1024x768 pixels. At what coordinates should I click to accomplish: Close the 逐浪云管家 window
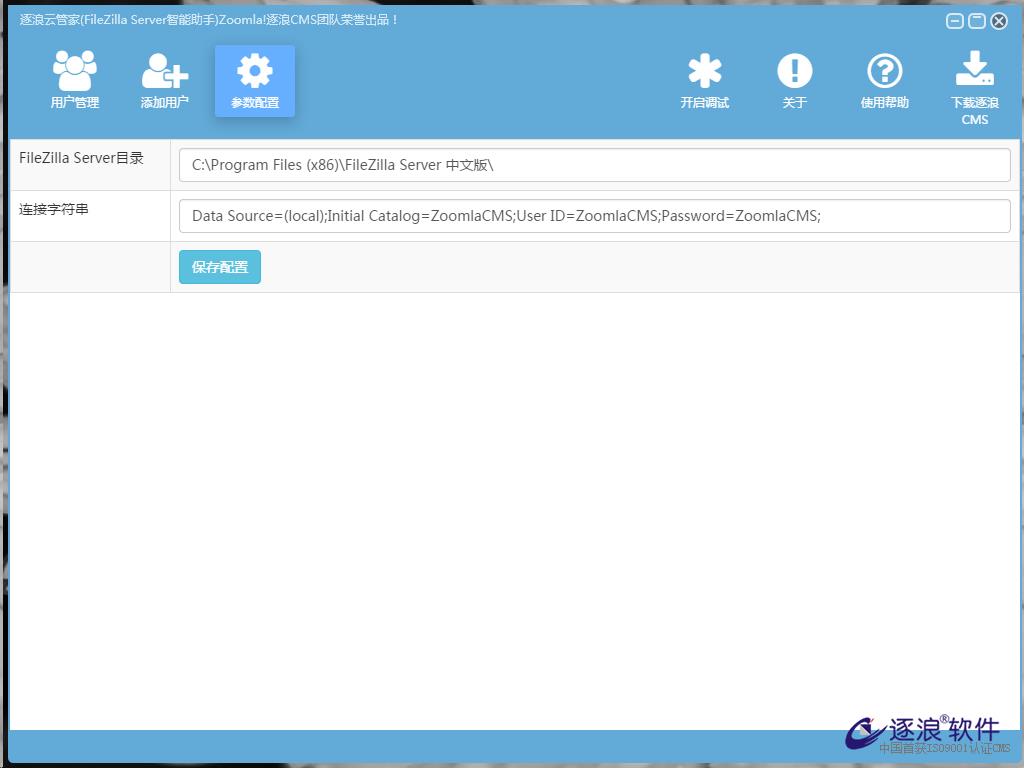click(999, 21)
